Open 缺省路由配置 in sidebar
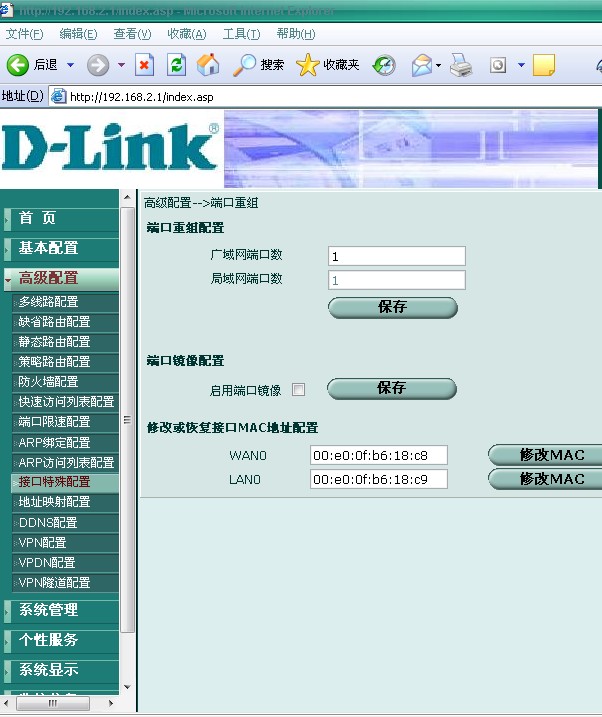602x717 pixels. (x=65, y=322)
